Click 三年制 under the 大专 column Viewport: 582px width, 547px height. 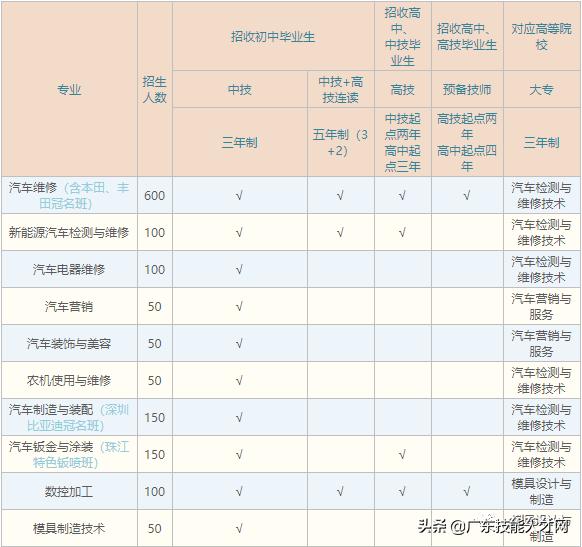pyautogui.click(x=542, y=143)
